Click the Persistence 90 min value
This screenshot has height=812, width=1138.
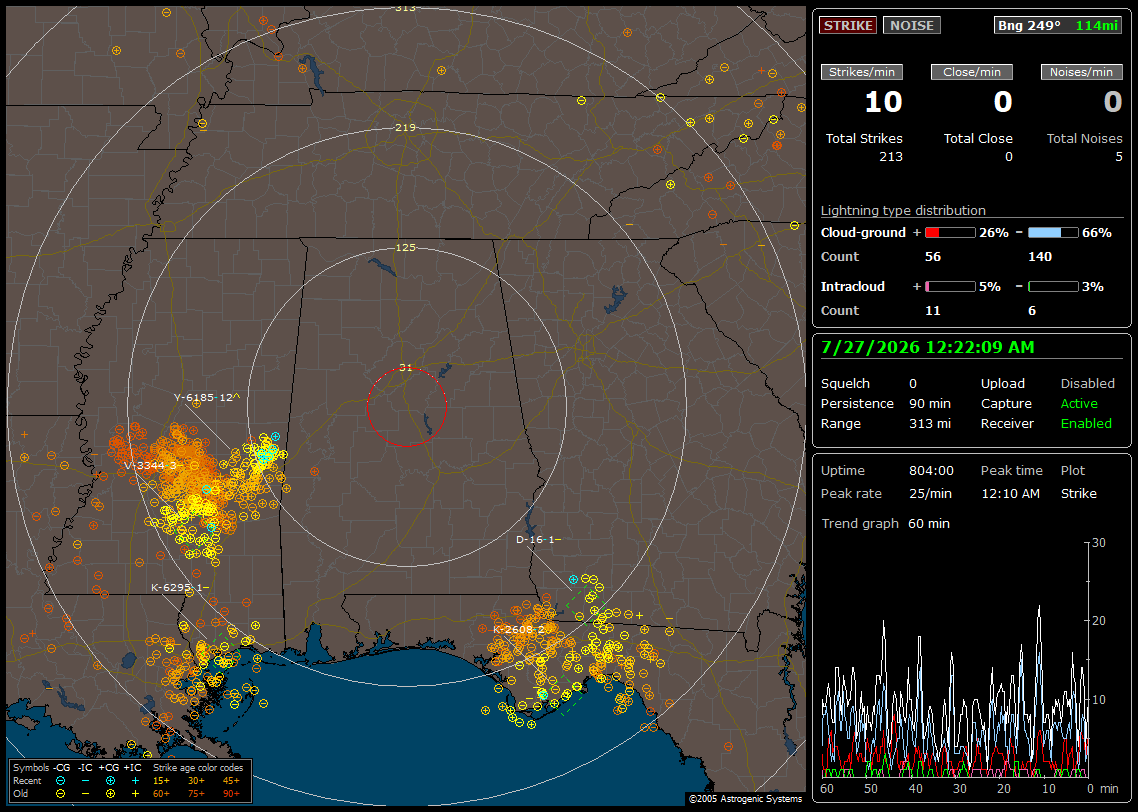click(930, 403)
